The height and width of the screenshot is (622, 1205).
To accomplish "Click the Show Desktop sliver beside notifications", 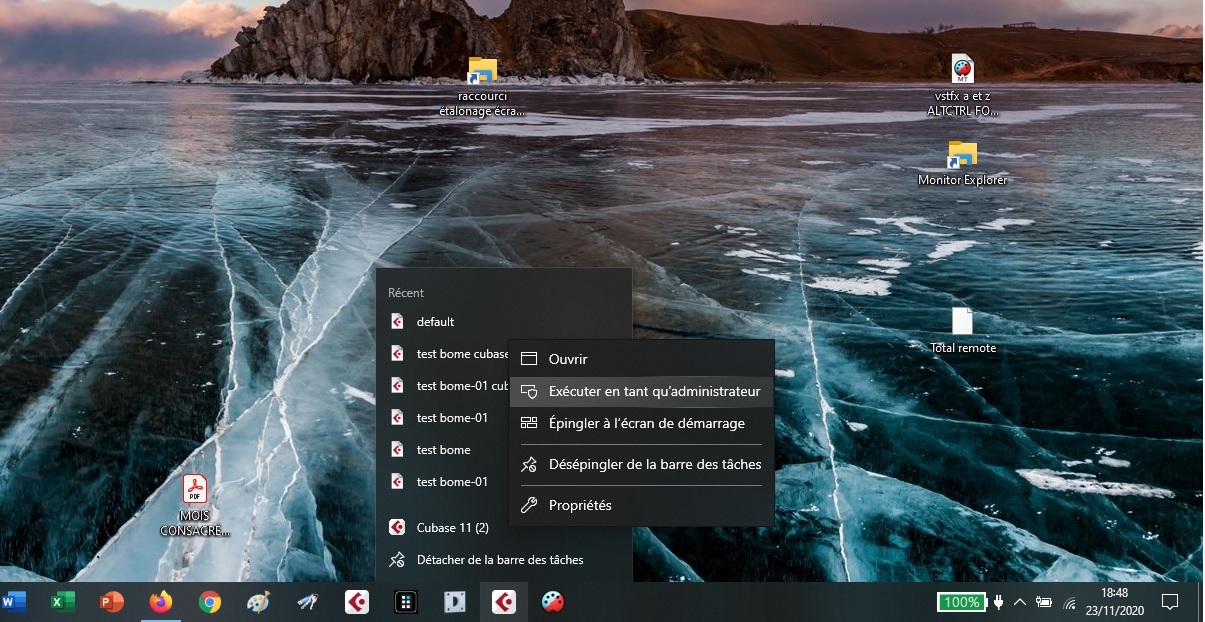I will click(1201, 602).
